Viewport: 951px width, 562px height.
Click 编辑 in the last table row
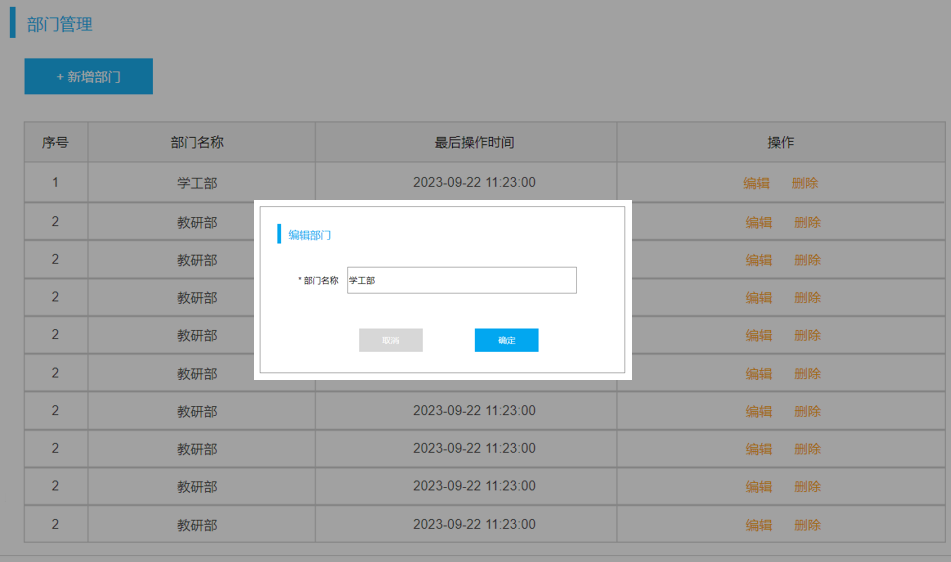(759, 525)
